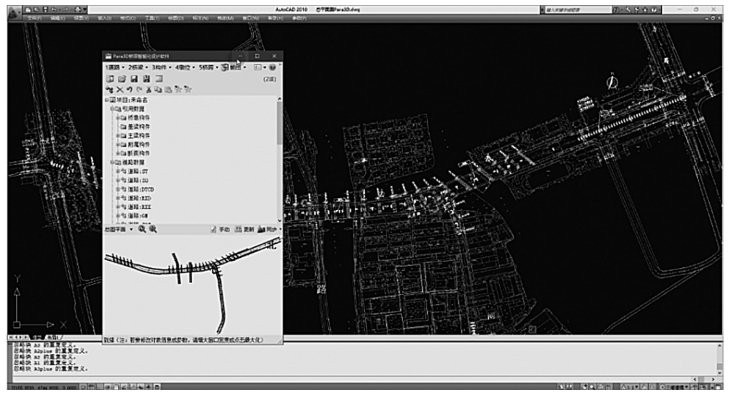Click the scissors cut icon in plugin panel

[149, 89]
